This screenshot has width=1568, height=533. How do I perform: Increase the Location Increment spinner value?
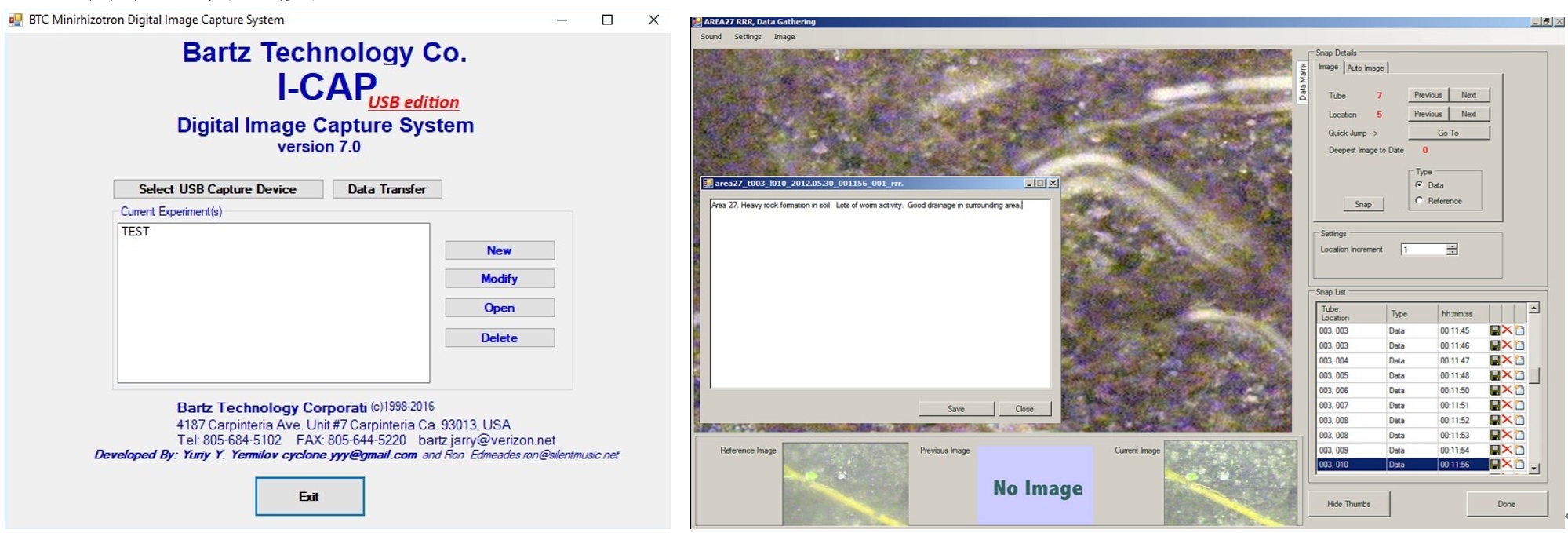point(1452,246)
